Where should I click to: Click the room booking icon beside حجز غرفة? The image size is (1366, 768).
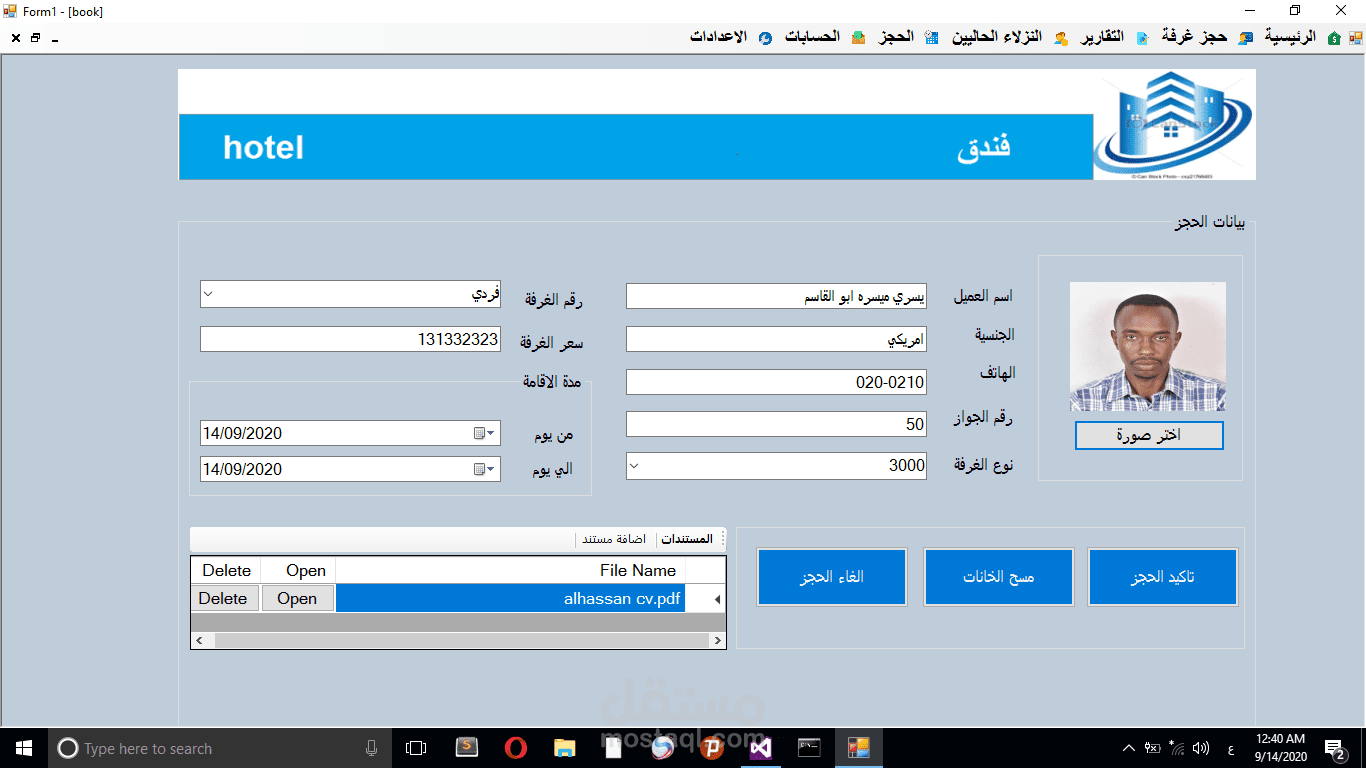[1245, 38]
